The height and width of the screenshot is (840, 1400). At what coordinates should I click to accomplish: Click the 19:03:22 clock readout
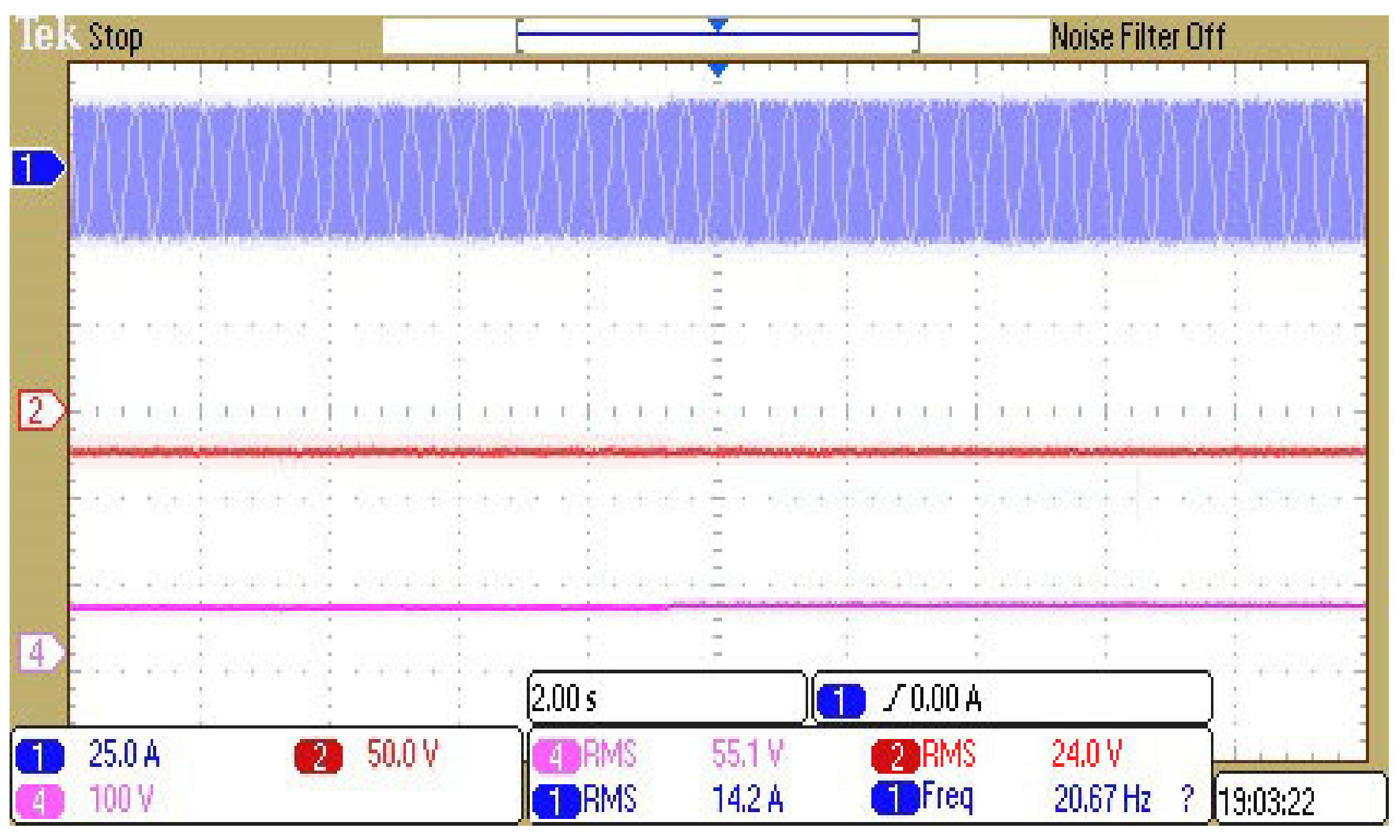tap(1267, 802)
